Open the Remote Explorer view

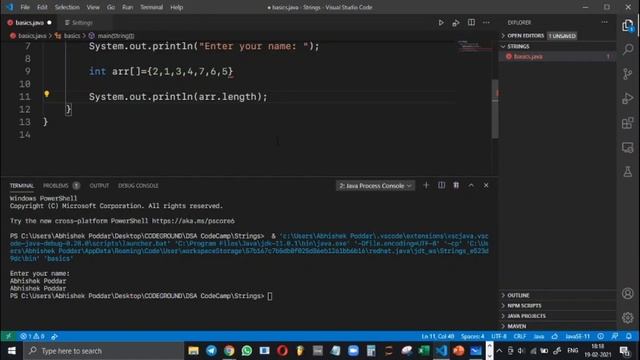point(628,147)
